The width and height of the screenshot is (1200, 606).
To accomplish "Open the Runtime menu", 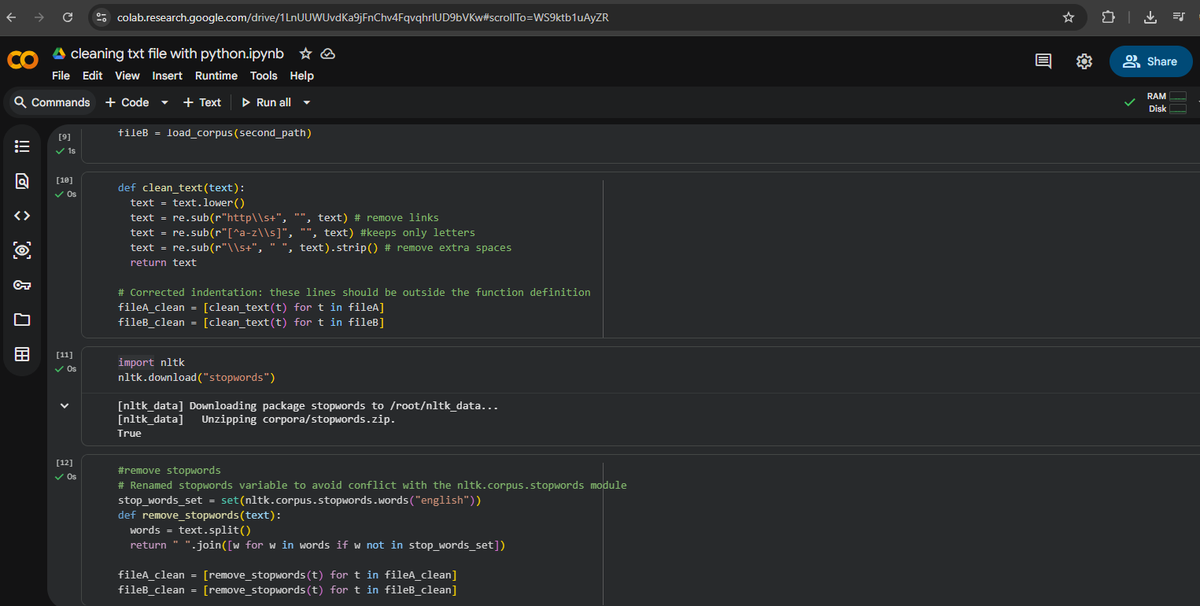I will coord(216,76).
